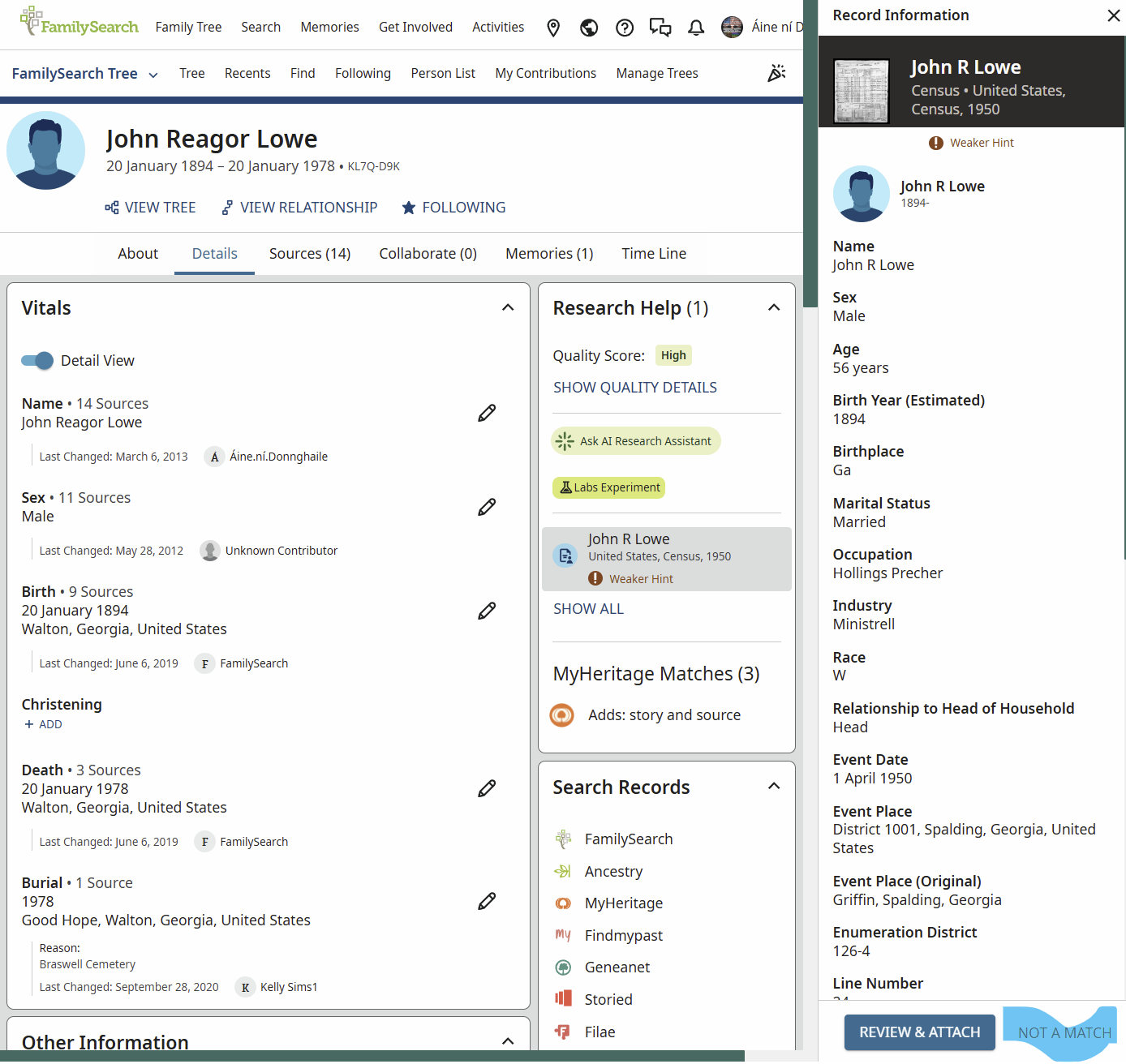The image size is (1126, 1064).
Task: Click the VIEW TREE link
Action: tap(150, 208)
